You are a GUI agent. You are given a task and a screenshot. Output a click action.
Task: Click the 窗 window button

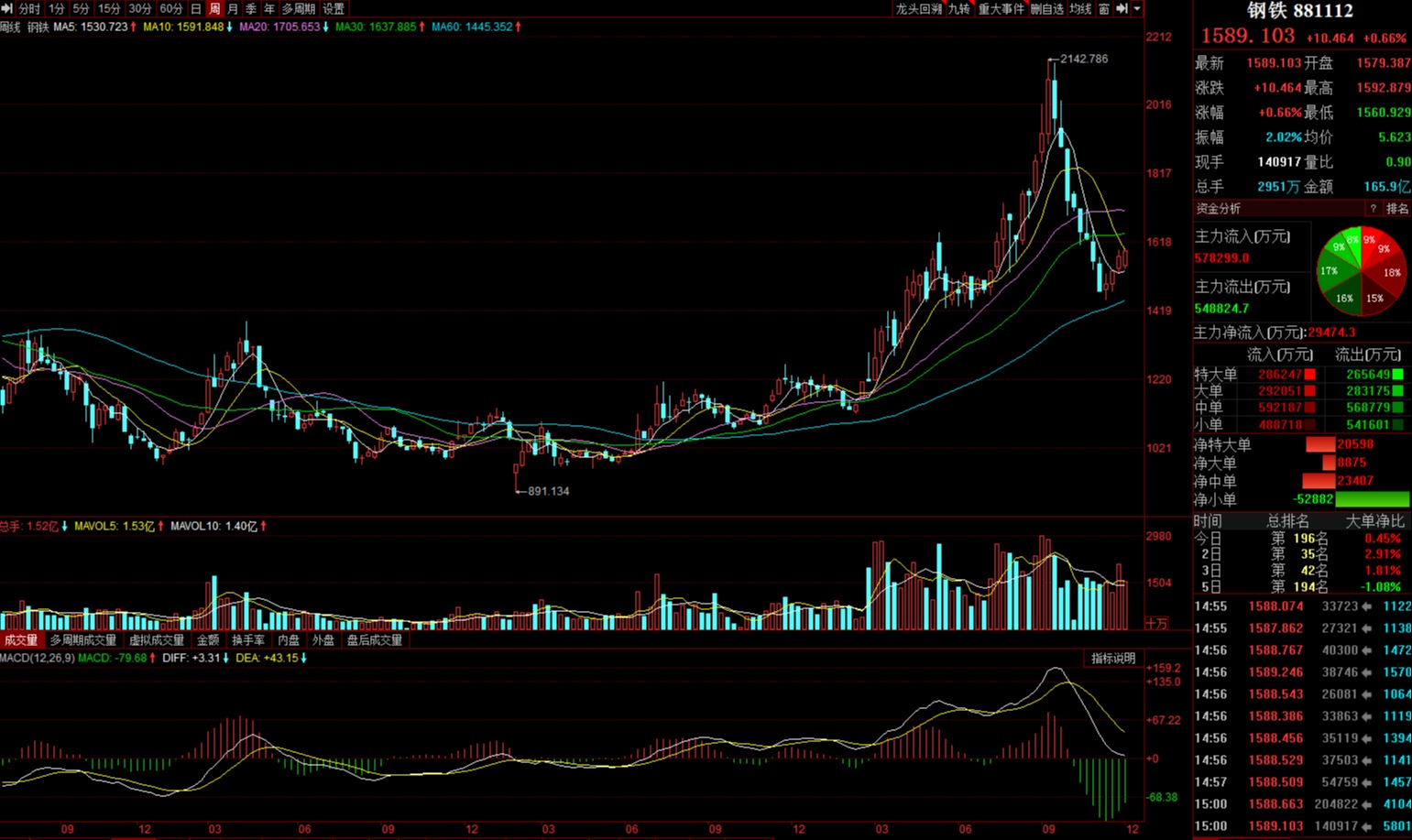[x=1104, y=8]
